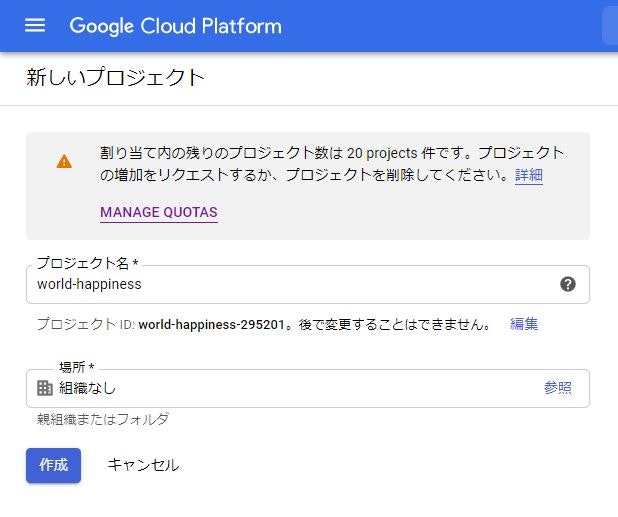
Task: Click the 新しいプロジェクト page heading
Action: [x=115, y=77]
